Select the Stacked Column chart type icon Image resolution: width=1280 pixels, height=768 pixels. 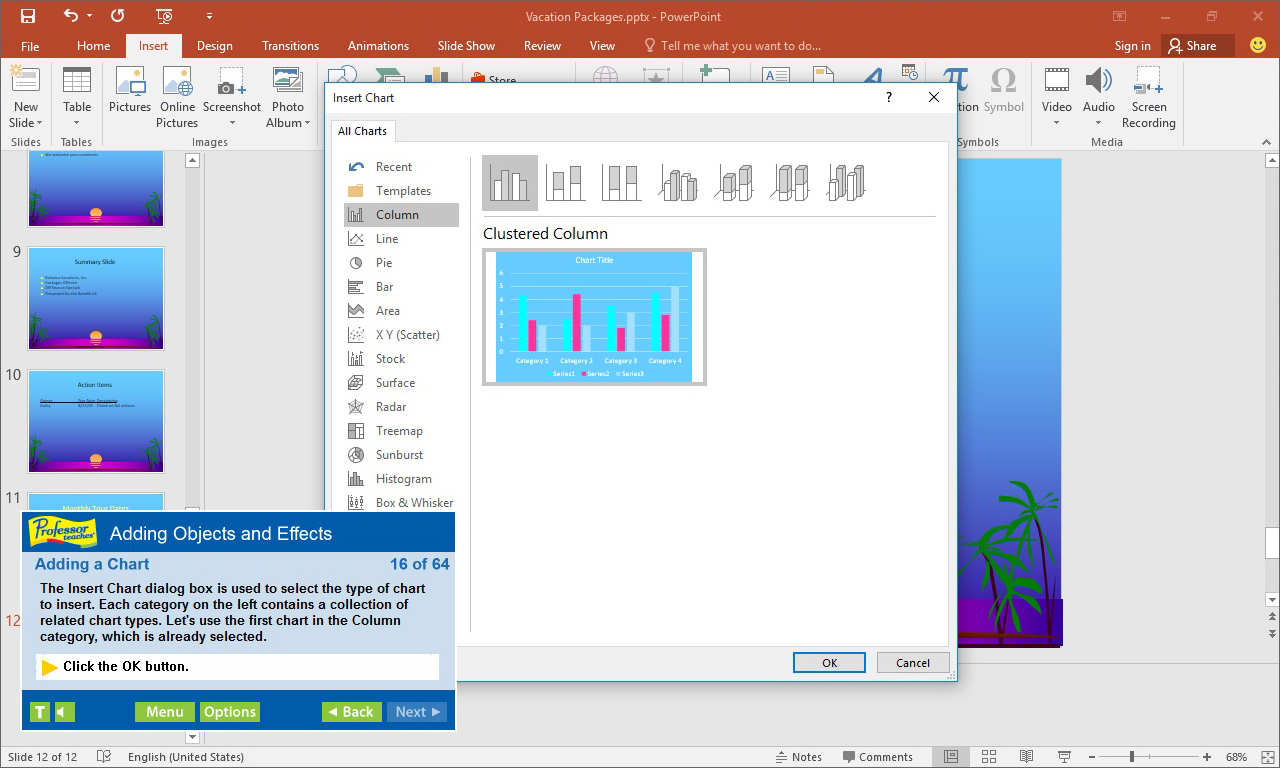tap(565, 183)
